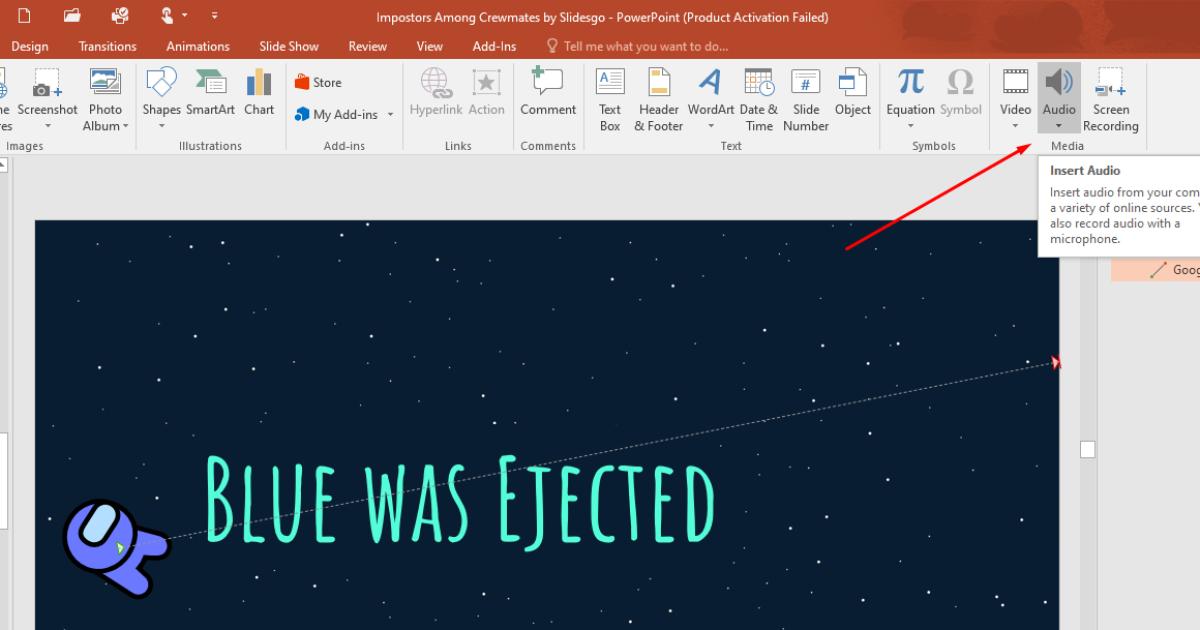Insert an Equation
1200x630 pixels.
tap(909, 97)
